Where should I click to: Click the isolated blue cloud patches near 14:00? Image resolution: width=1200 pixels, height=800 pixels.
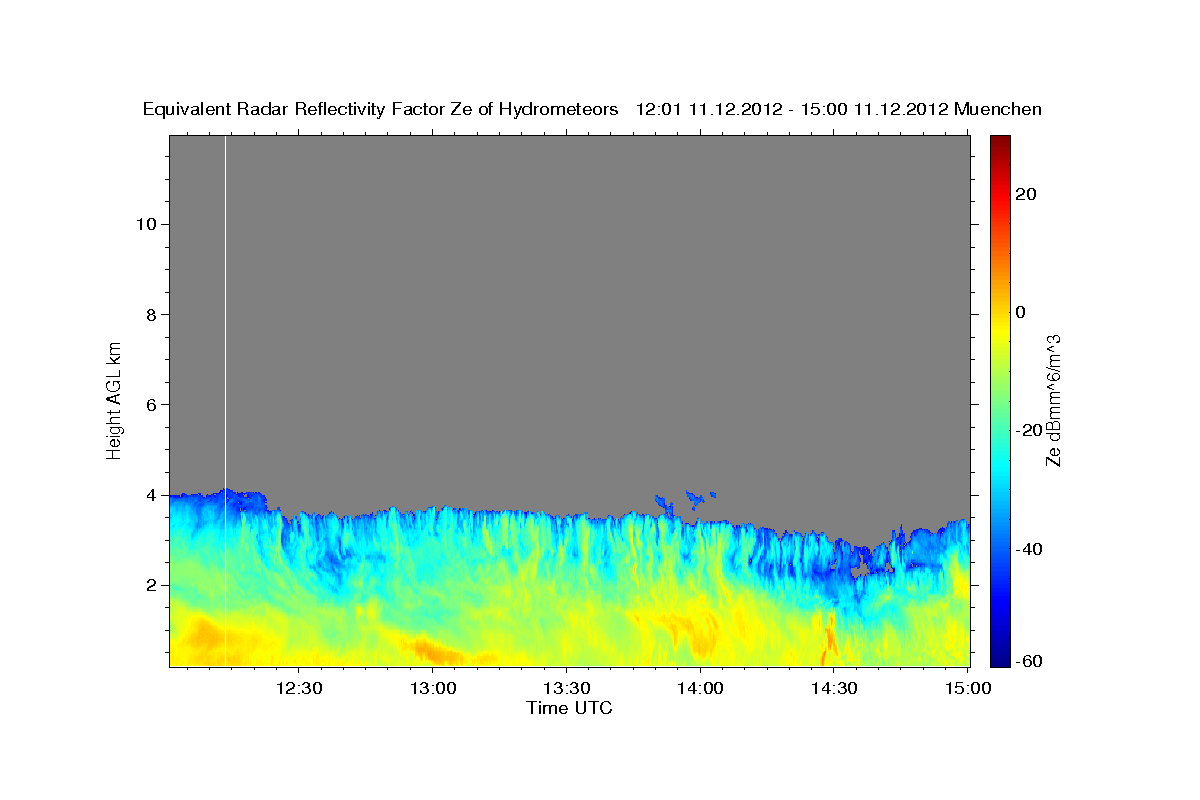686,500
